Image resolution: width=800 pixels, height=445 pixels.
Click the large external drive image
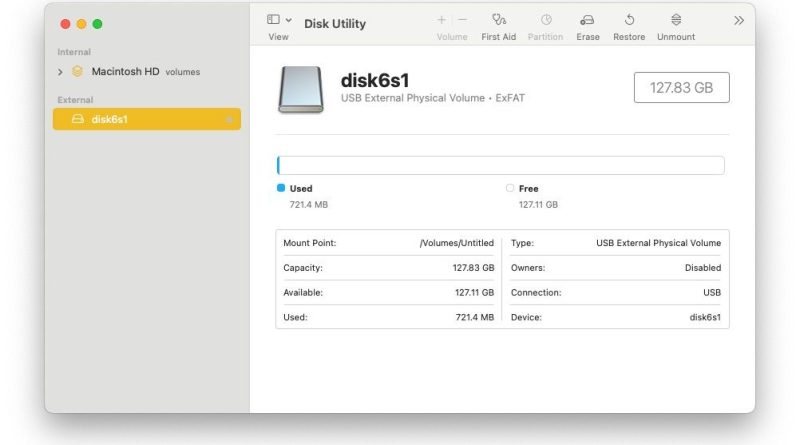coord(301,89)
